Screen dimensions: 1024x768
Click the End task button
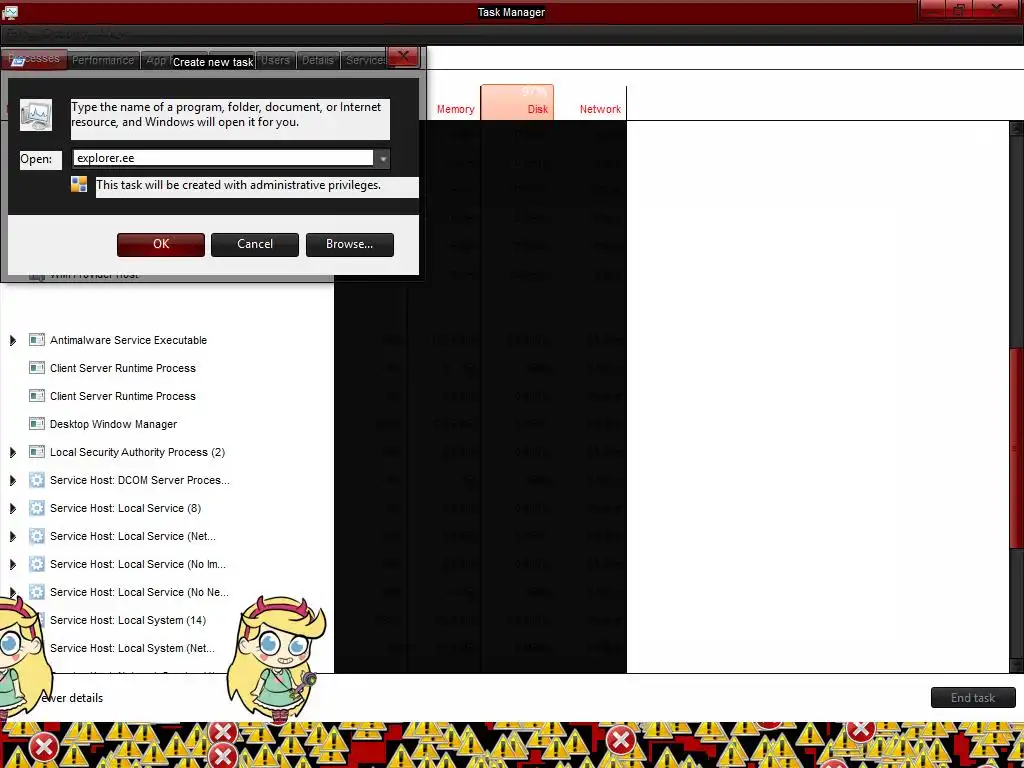point(973,697)
